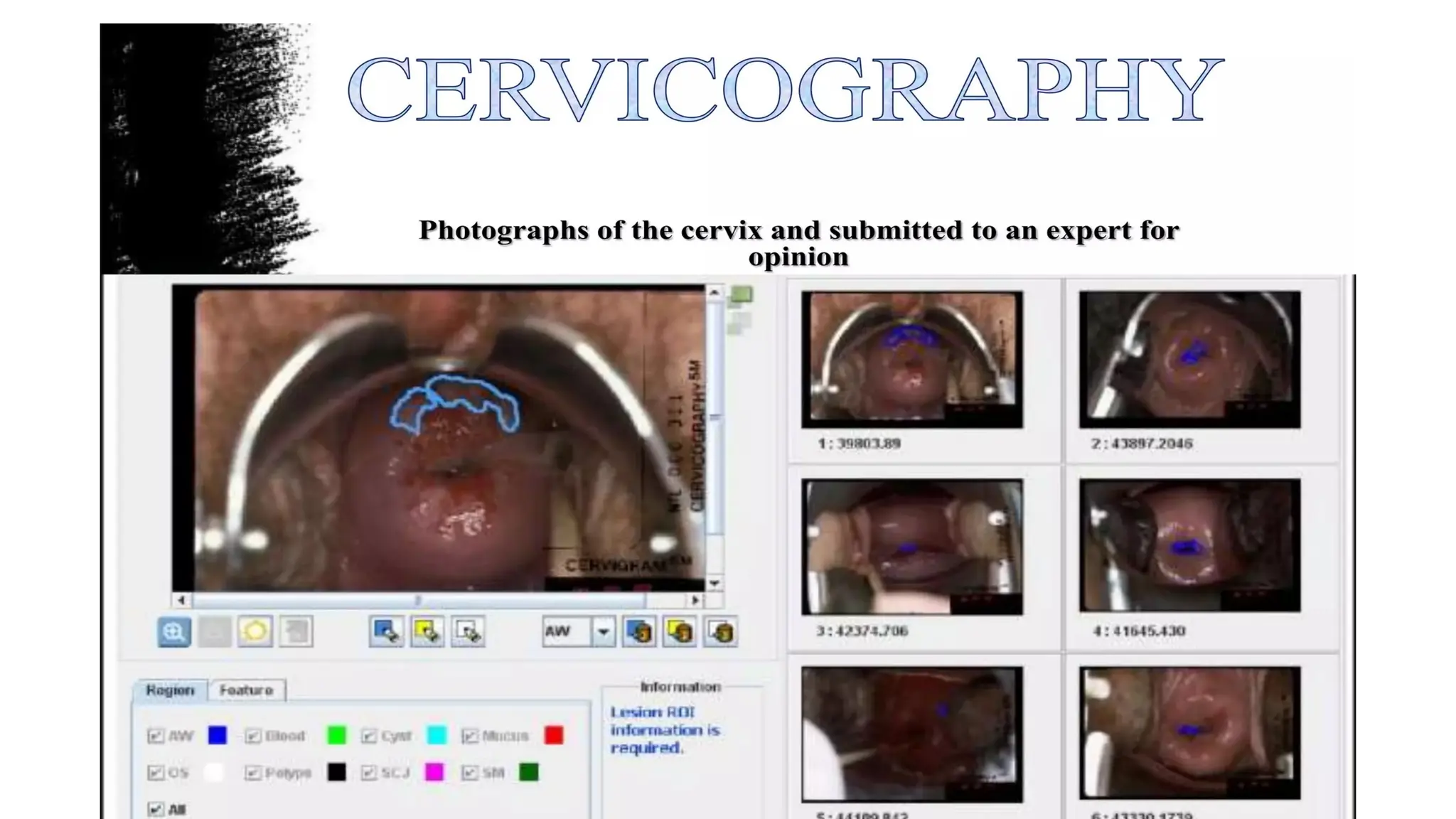Click the image viewer horizontal scrollbar track
This screenshot has height=819, width=1456.
click(438, 601)
